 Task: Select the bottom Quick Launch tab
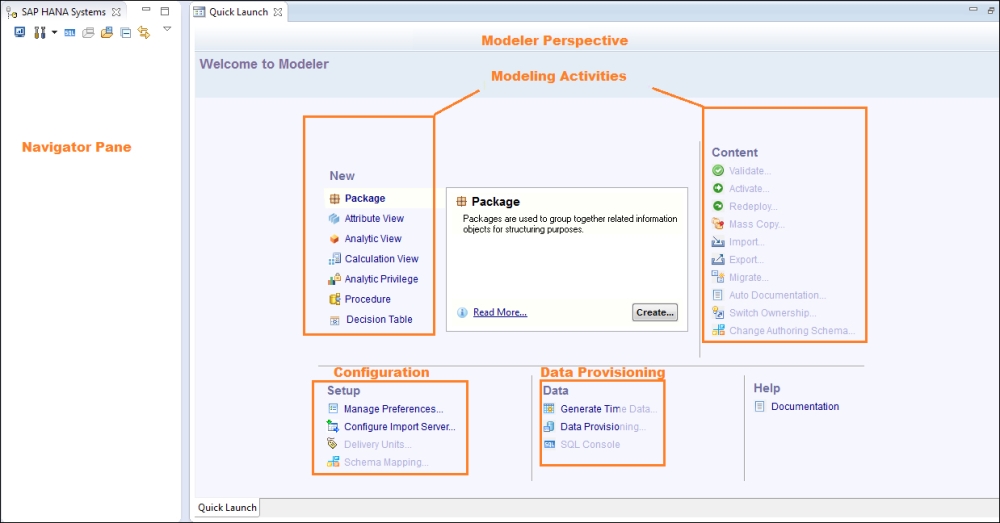pos(227,508)
